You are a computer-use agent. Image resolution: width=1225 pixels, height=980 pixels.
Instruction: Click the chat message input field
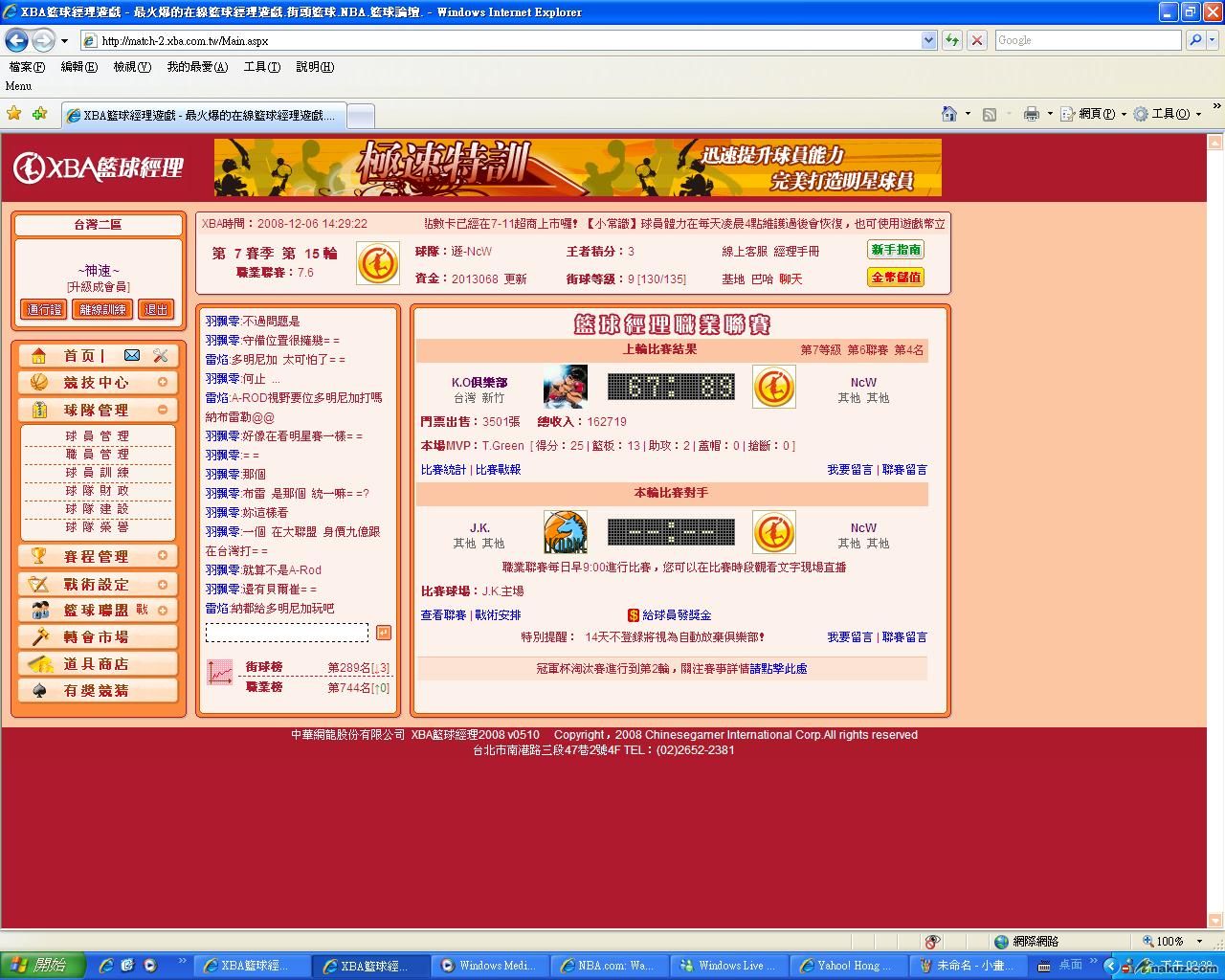coord(286,633)
